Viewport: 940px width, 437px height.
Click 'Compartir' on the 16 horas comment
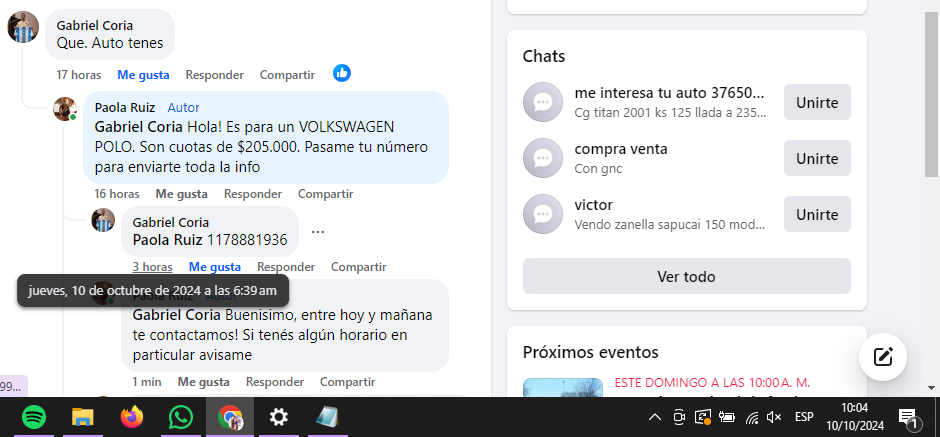tap(326, 194)
